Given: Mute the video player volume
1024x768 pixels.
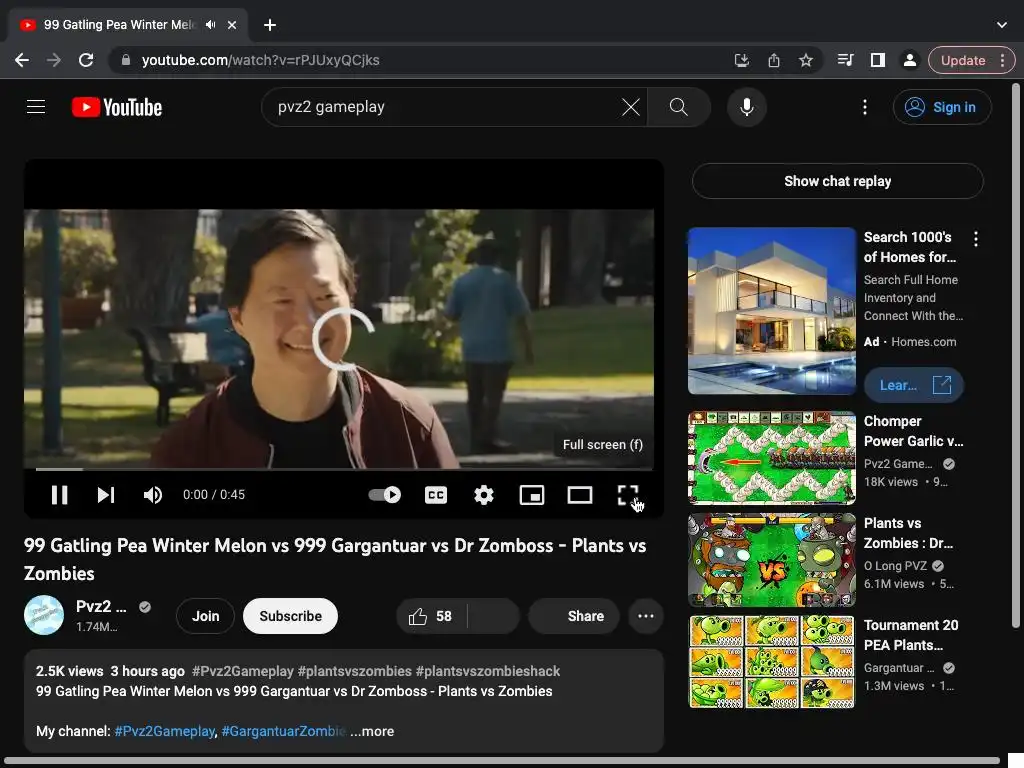Looking at the screenshot, I should pyautogui.click(x=153, y=495).
